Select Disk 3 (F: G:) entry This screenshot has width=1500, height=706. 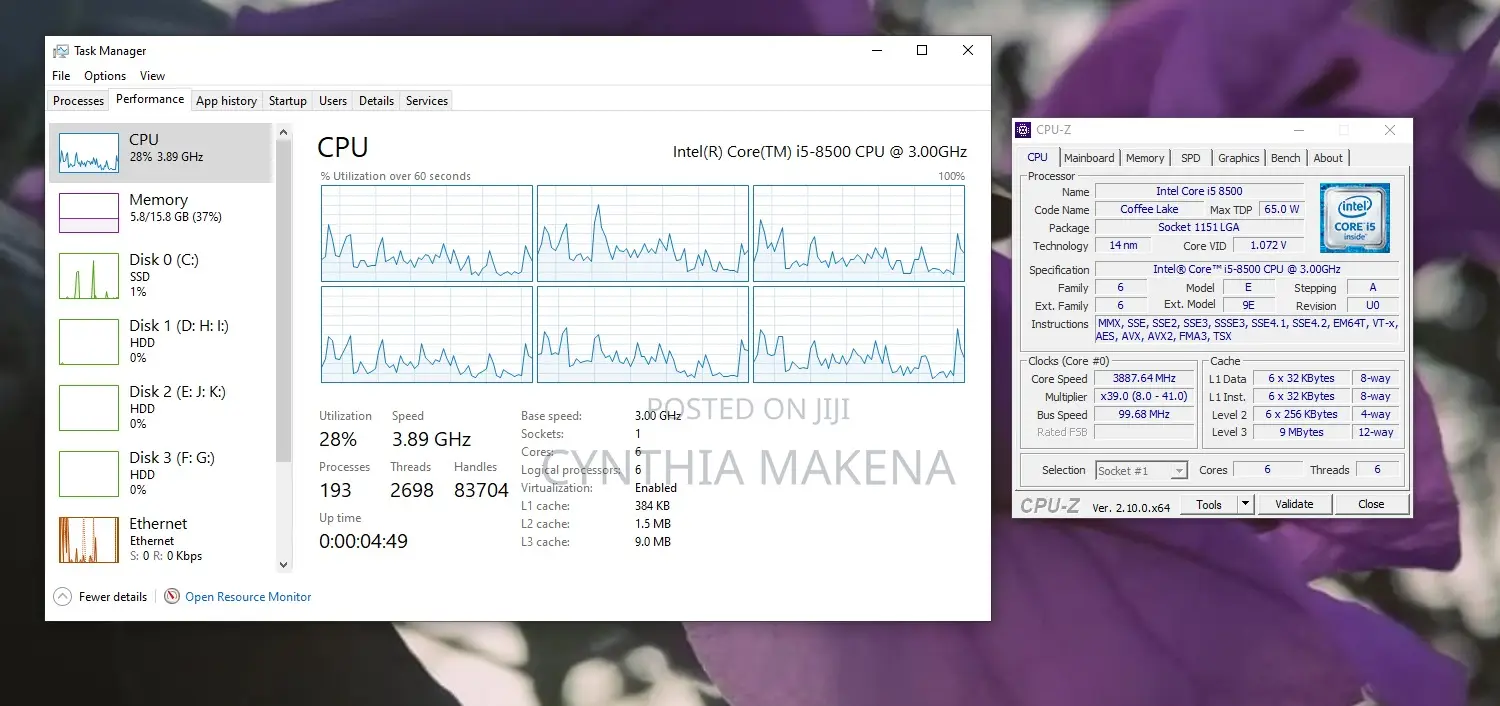160,473
